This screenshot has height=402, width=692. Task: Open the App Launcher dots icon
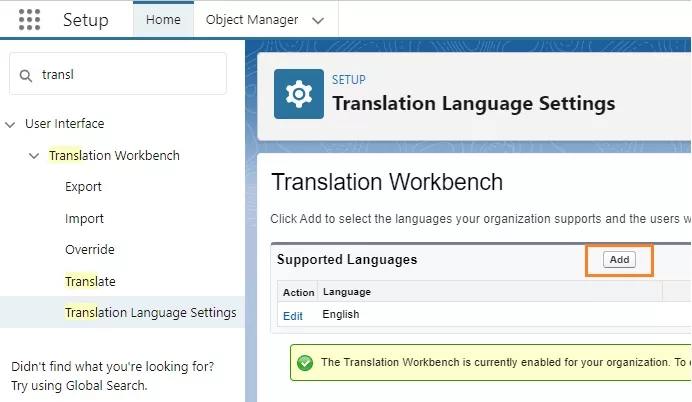coord(29,20)
